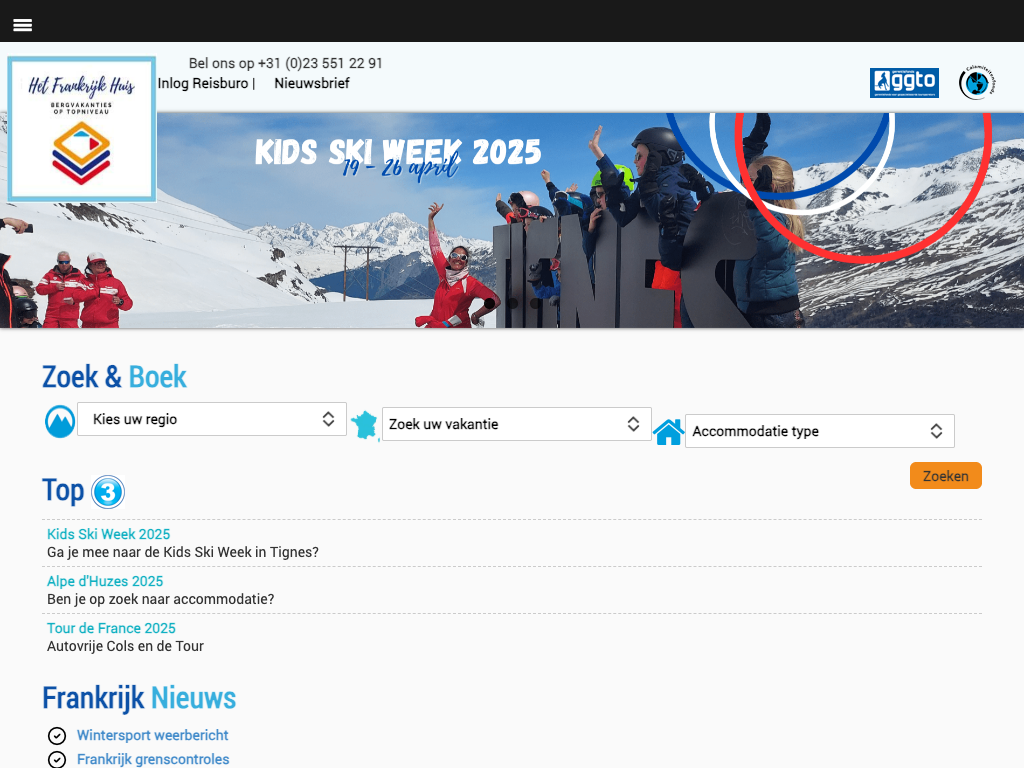Open the Kies uw regio dropdown
Image resolution: width=1024 pixels, height=768 pixels.
pyautogui.click(x=212, y=419)
